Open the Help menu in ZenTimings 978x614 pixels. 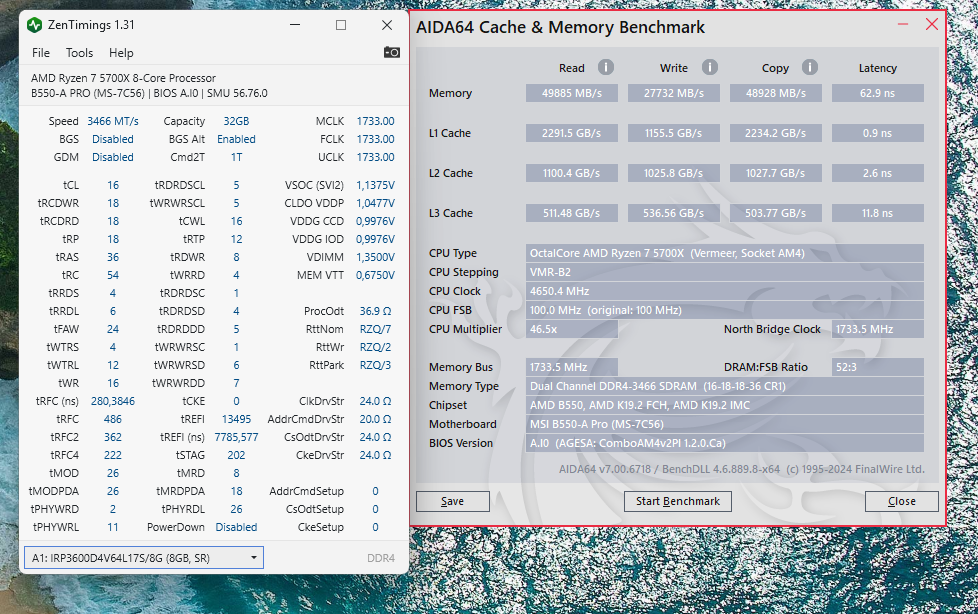[x=121, y=53]
